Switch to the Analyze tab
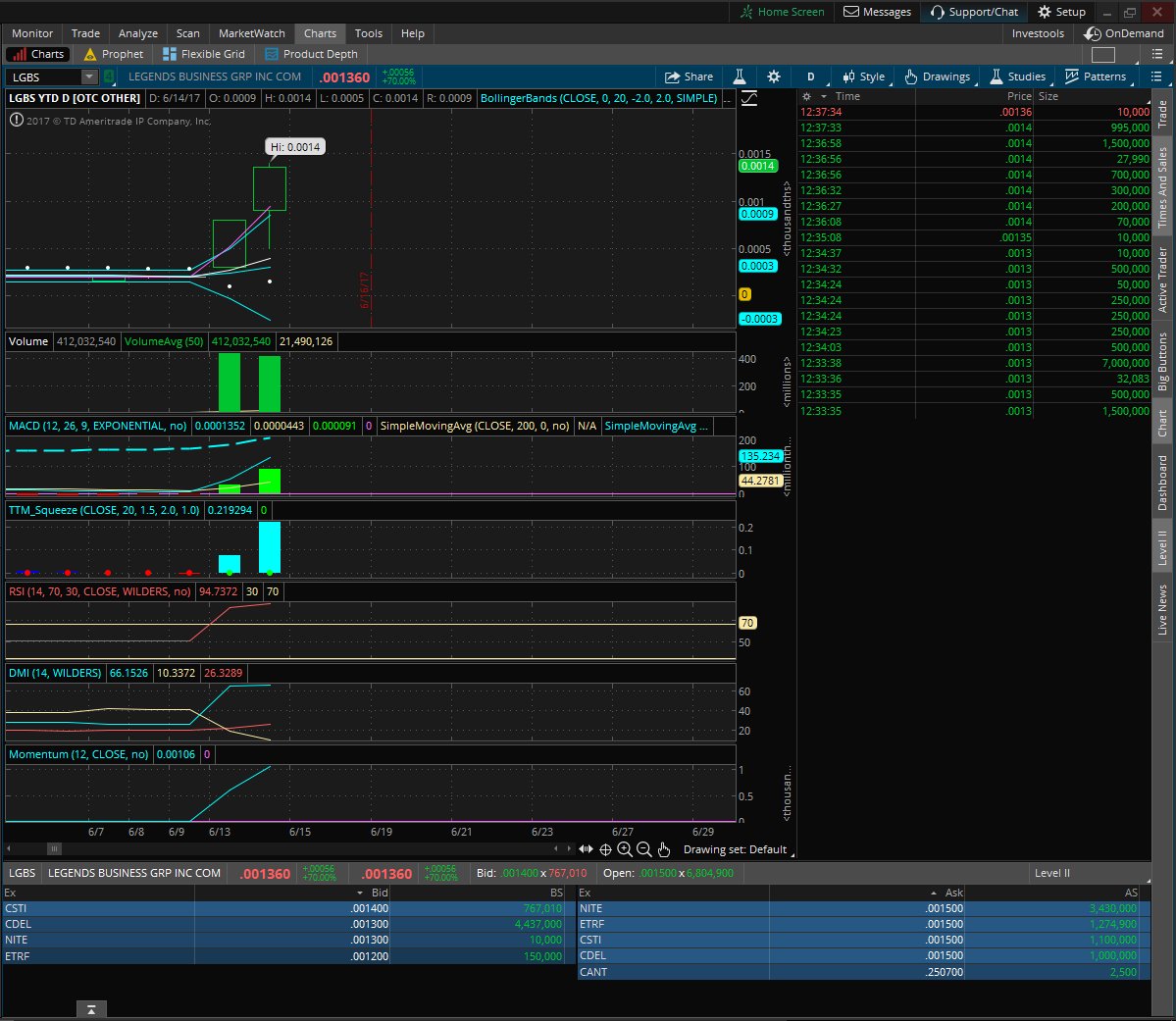 (x=138, y=33)
